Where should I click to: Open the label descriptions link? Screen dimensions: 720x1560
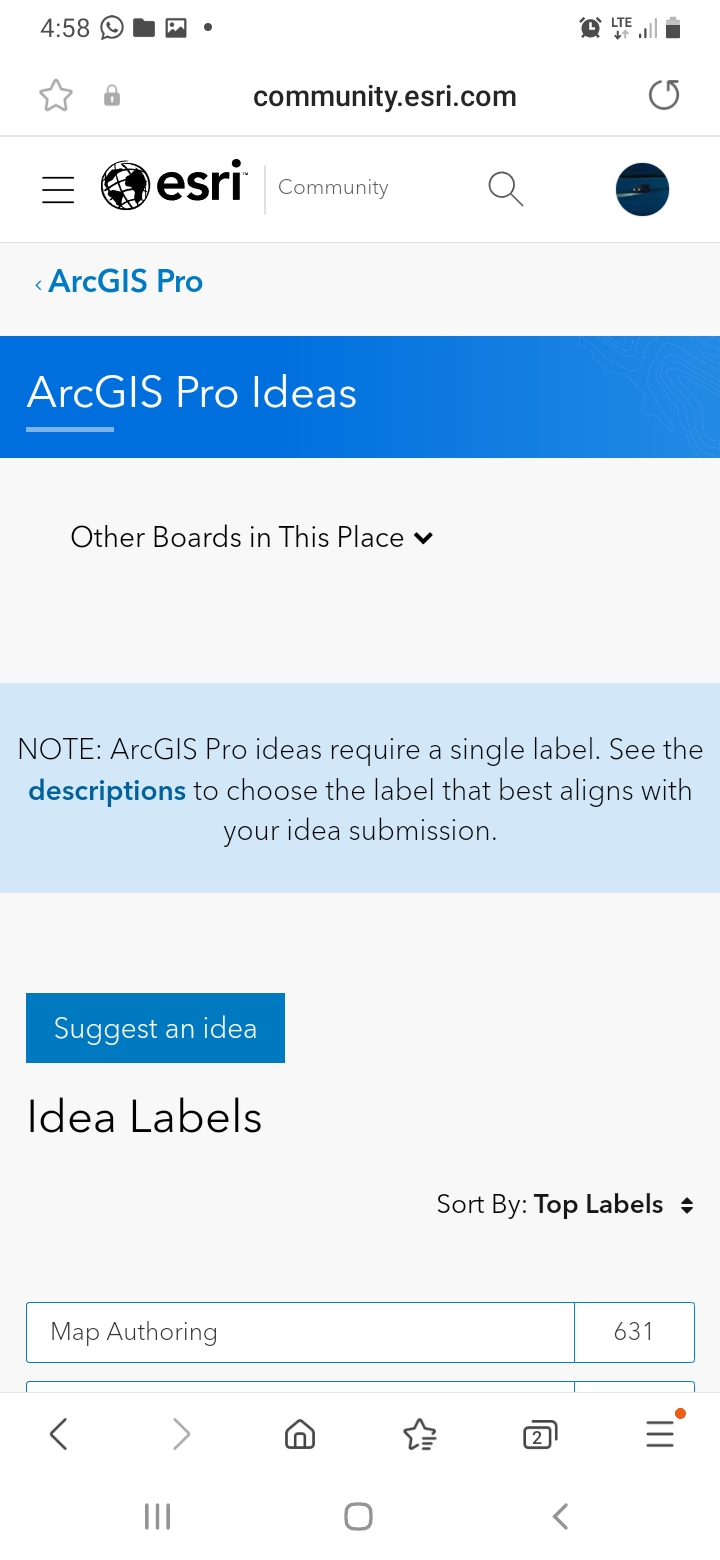coord(107,790)
